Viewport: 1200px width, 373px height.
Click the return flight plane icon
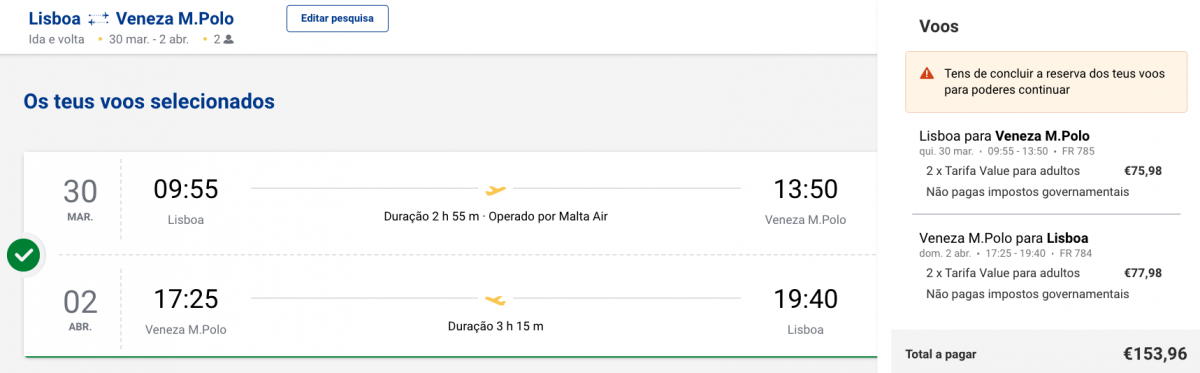pyautogui.click(x=496, y=299)
